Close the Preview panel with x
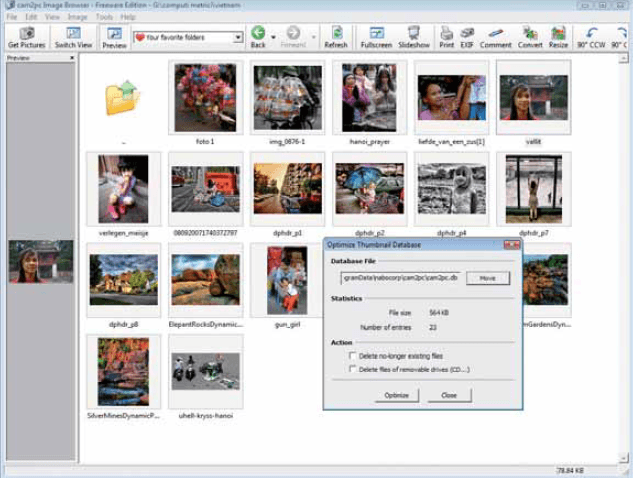 point(72,58)
